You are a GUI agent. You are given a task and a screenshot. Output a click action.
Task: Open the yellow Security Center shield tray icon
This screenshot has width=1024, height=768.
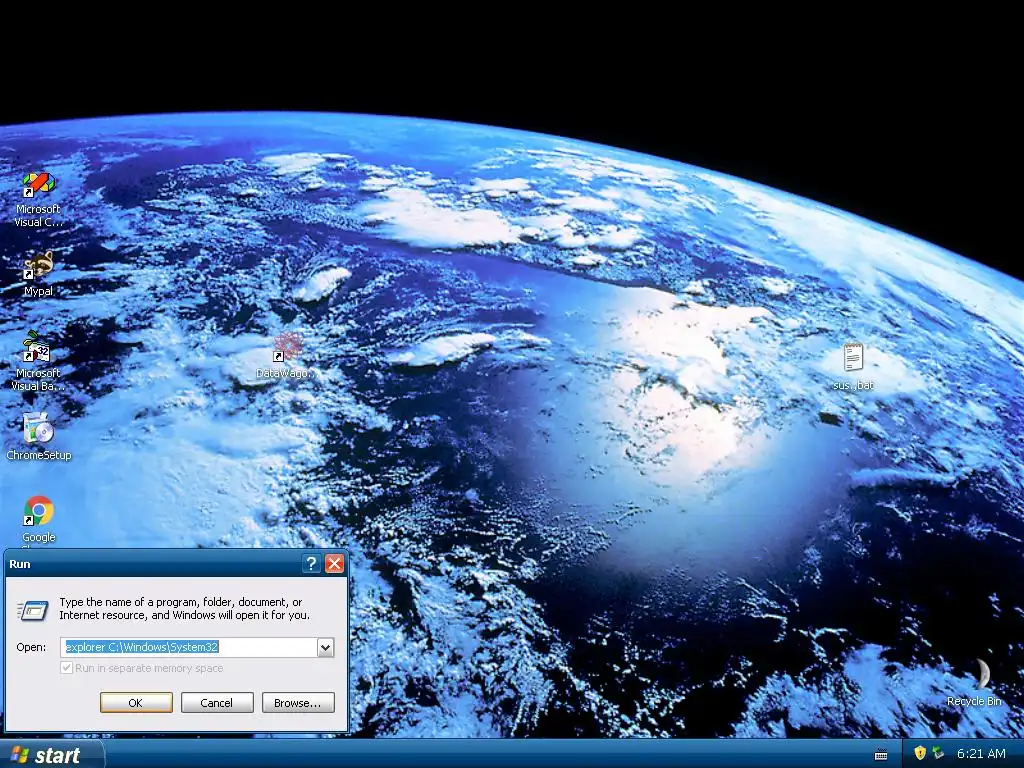pyautogui.click(x=920, y=753)
